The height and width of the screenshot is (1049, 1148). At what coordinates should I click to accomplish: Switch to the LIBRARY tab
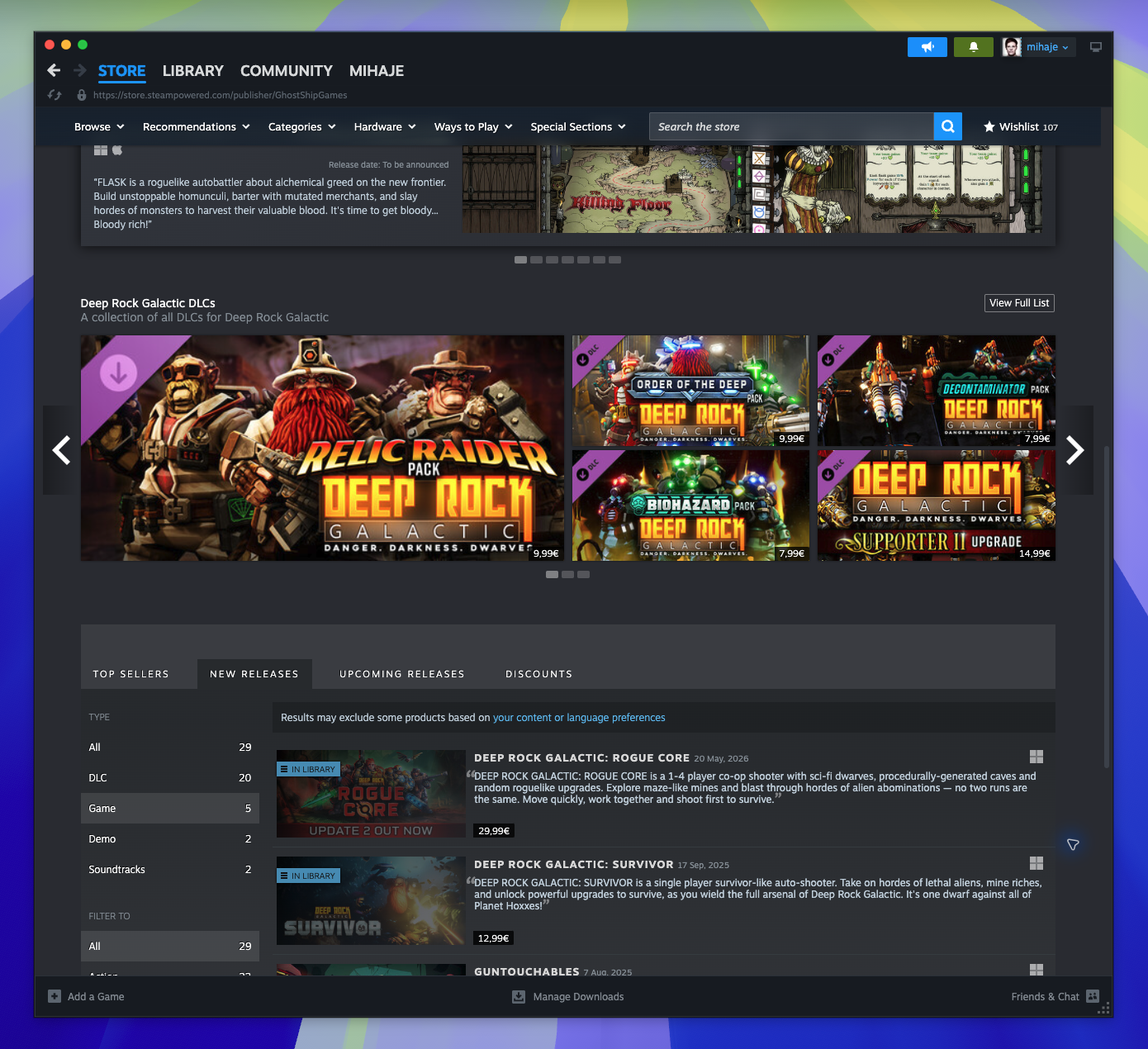point(193,71)
